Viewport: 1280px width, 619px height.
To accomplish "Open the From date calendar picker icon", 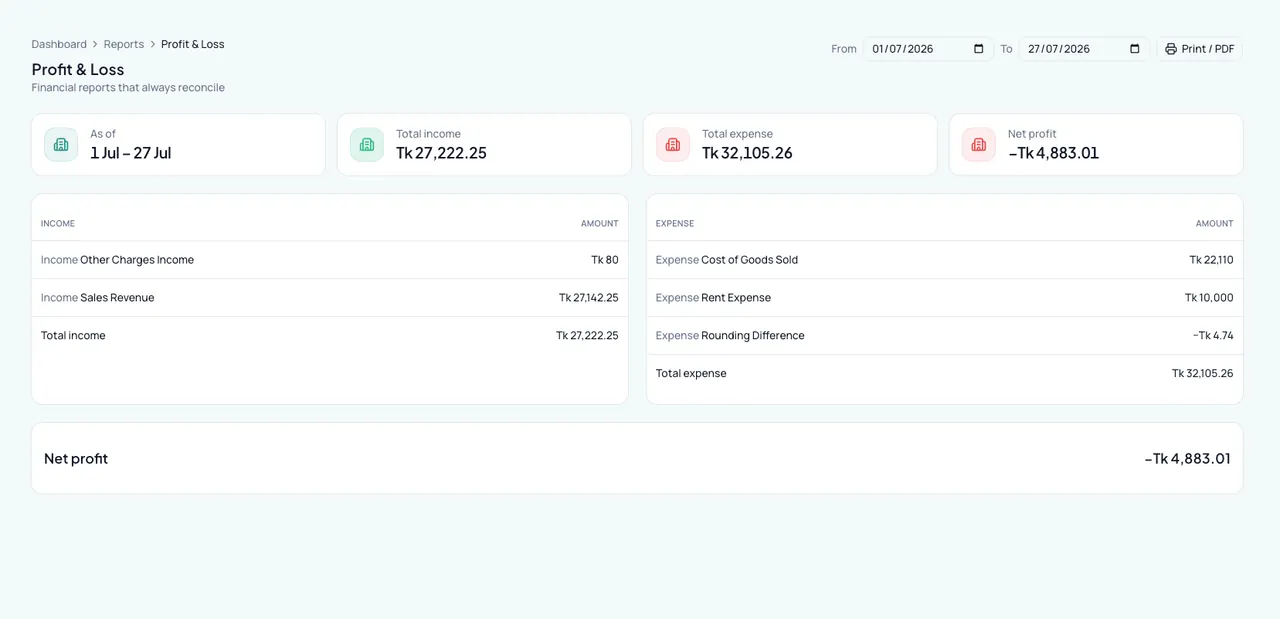I will 978,49.
